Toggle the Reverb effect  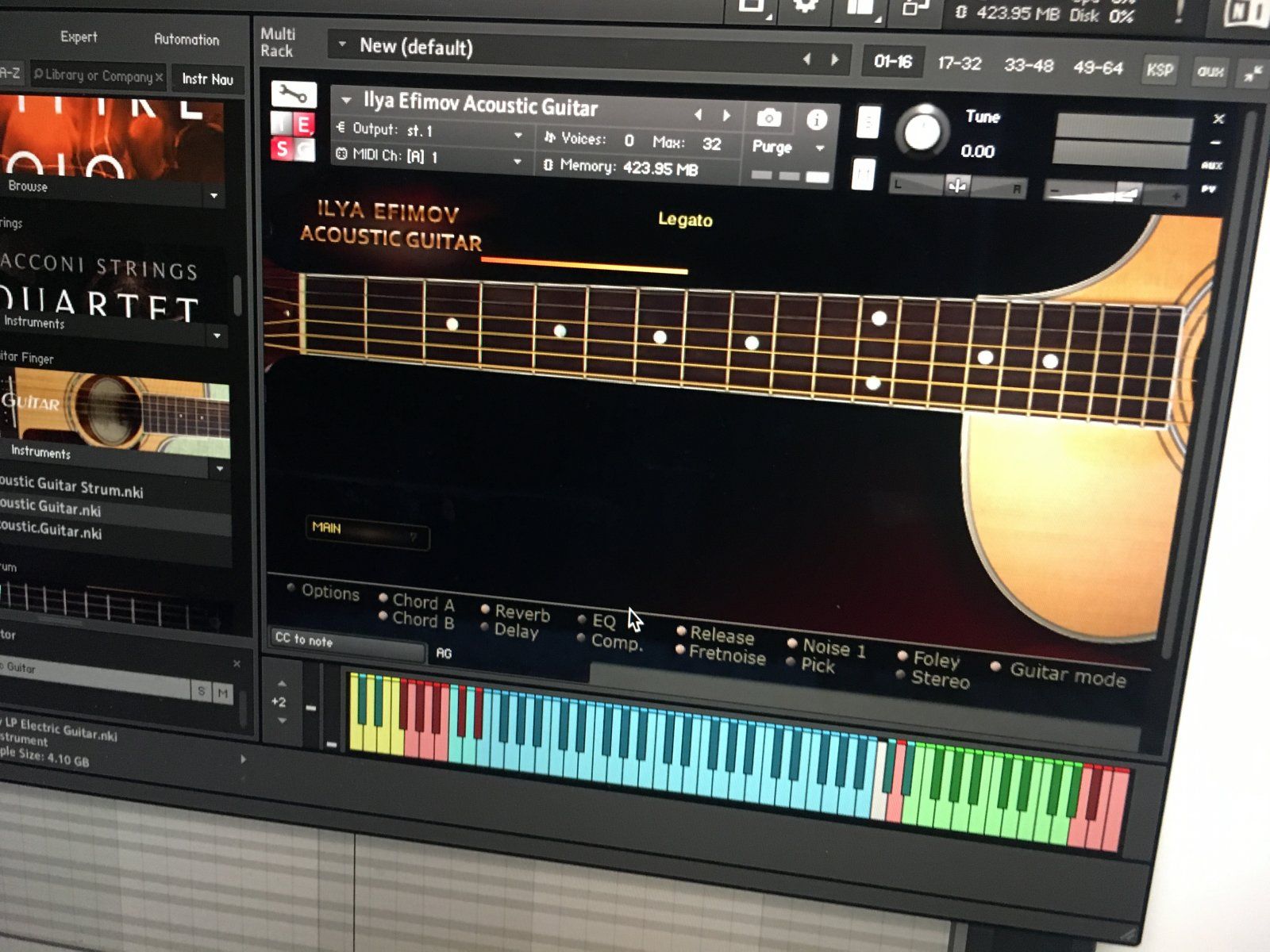(x=485, y=608)
